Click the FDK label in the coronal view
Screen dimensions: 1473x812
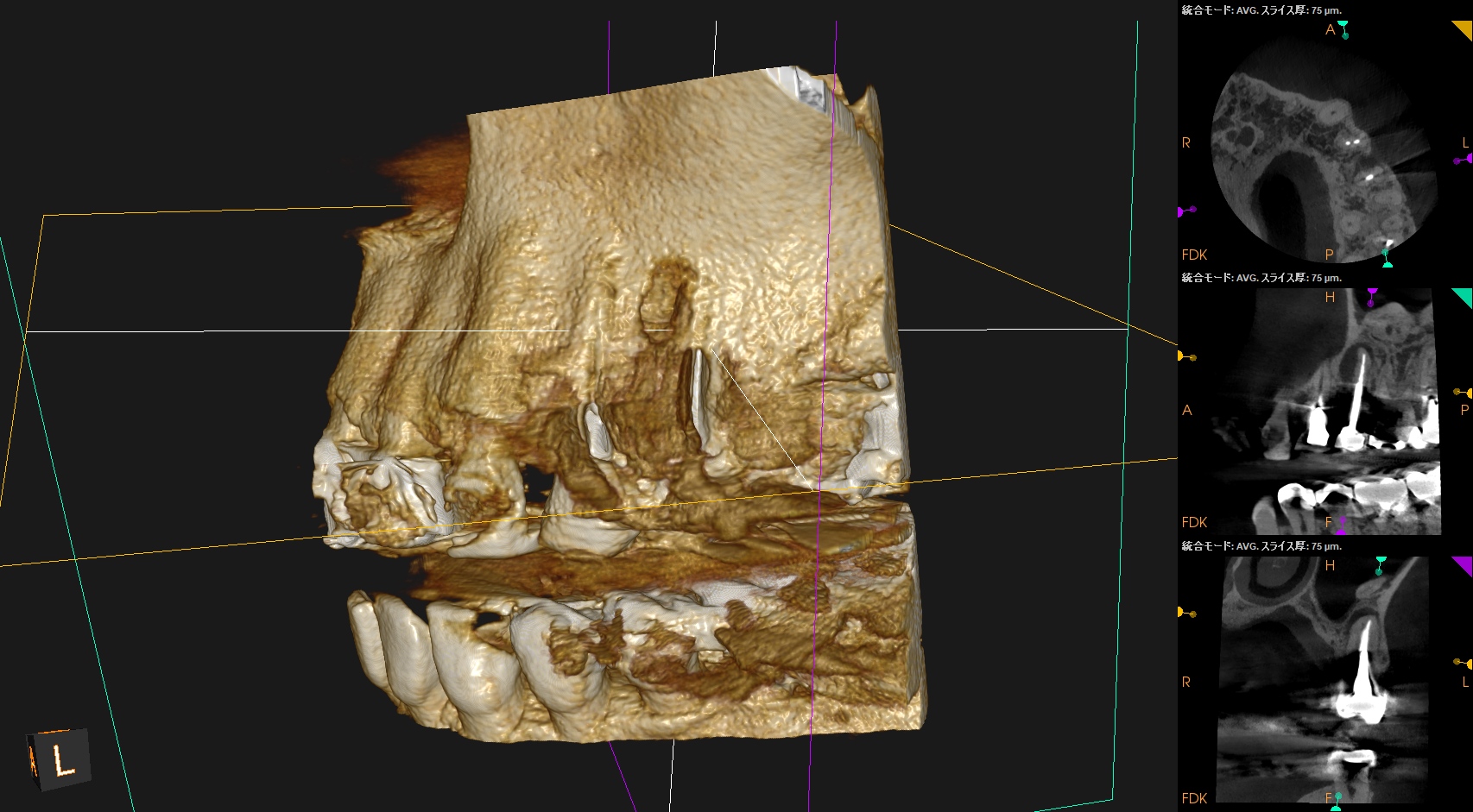1194,798
